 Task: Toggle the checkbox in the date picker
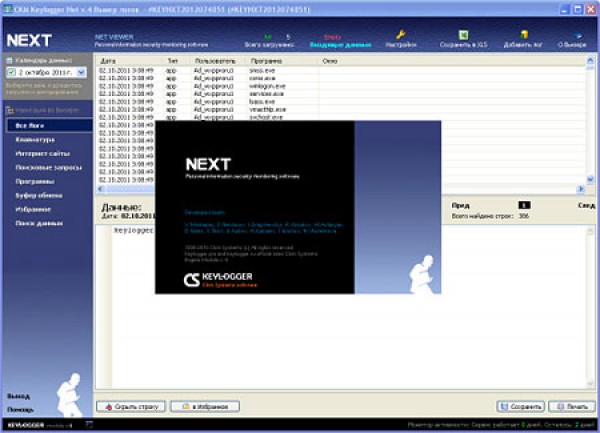pyautogui.click(x=11, y=72)
